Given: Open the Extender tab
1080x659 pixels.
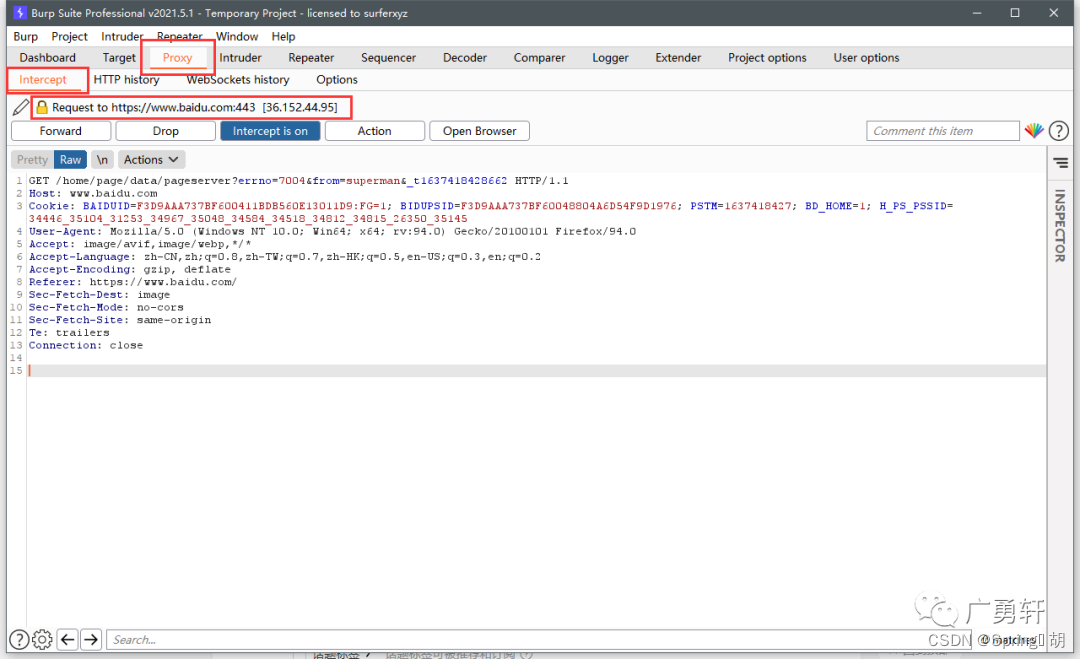Looking at the screenshot, I should click(678, 58).
